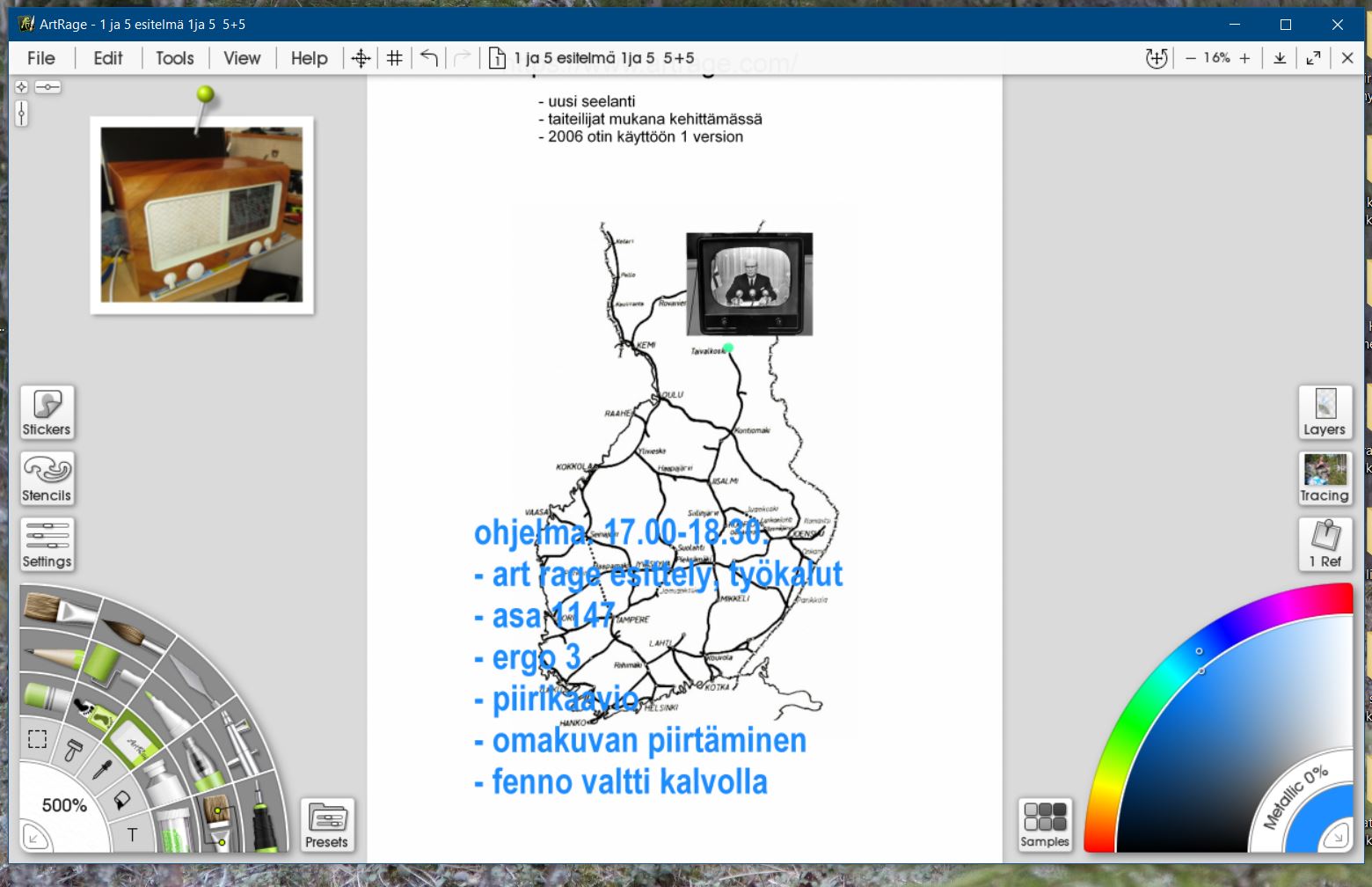Click the pinned radio reference image
This screenshot has width=1372, height=887.
(201, 215)
